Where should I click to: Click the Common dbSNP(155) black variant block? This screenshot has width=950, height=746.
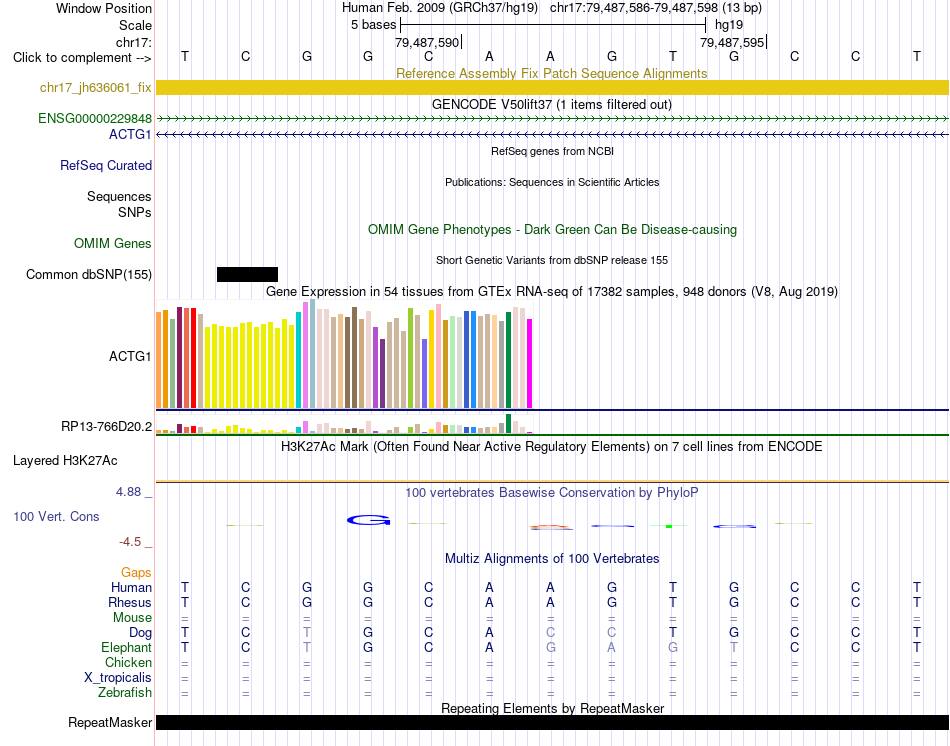(x=247, y=275)
